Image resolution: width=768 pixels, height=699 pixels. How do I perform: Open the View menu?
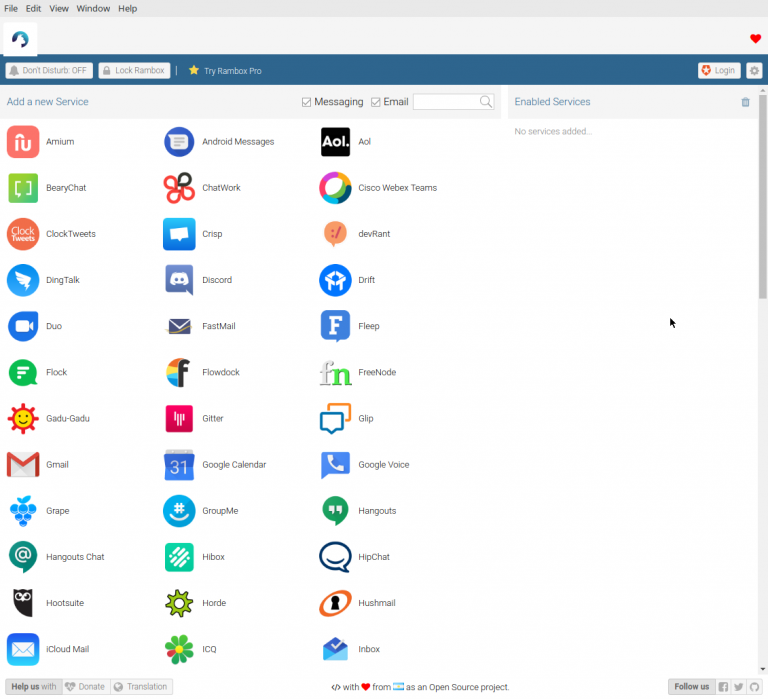click(x=59, y=8)
